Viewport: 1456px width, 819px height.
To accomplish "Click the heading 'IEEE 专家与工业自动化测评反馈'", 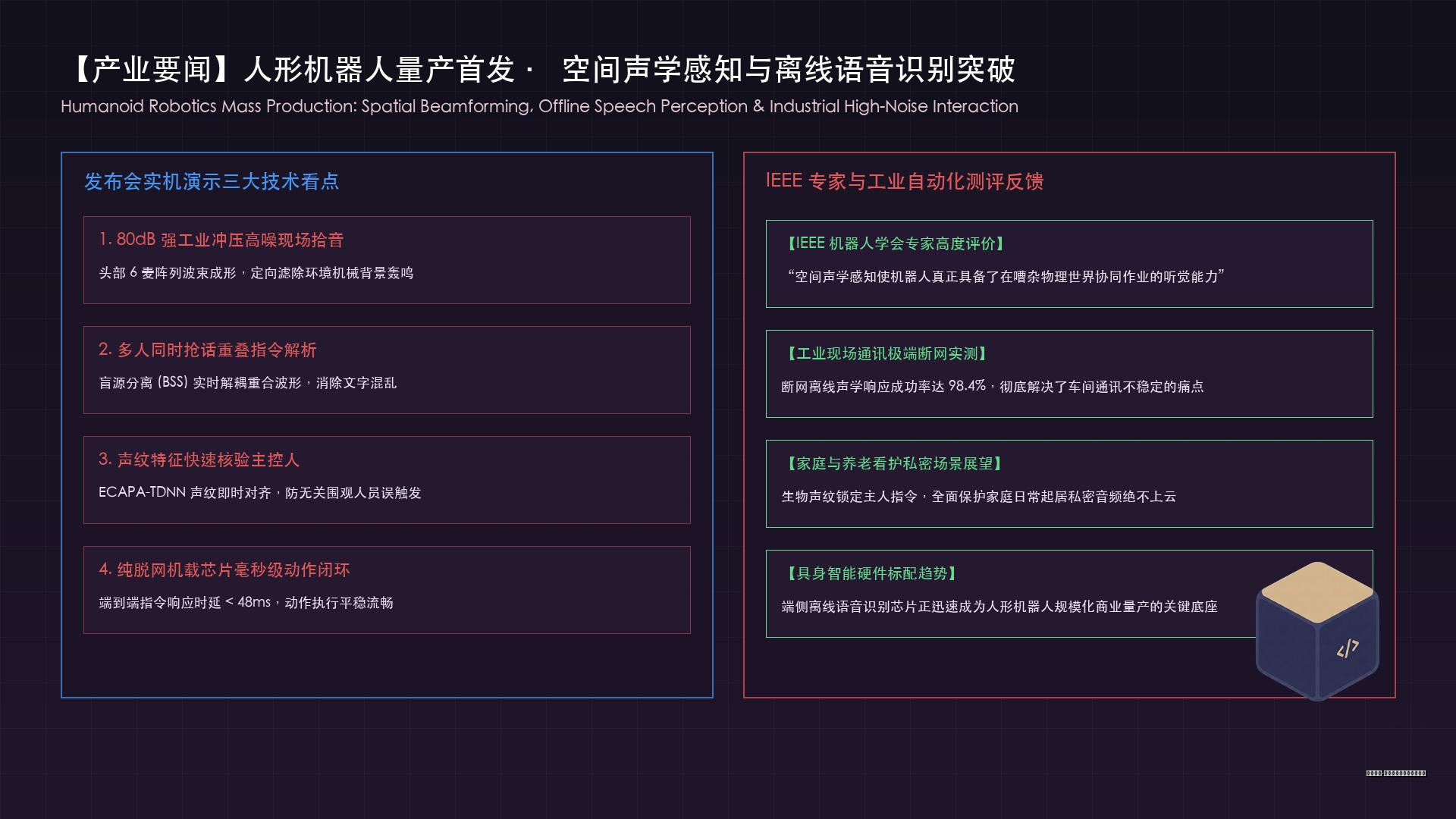I will click(x=905, y=181).
